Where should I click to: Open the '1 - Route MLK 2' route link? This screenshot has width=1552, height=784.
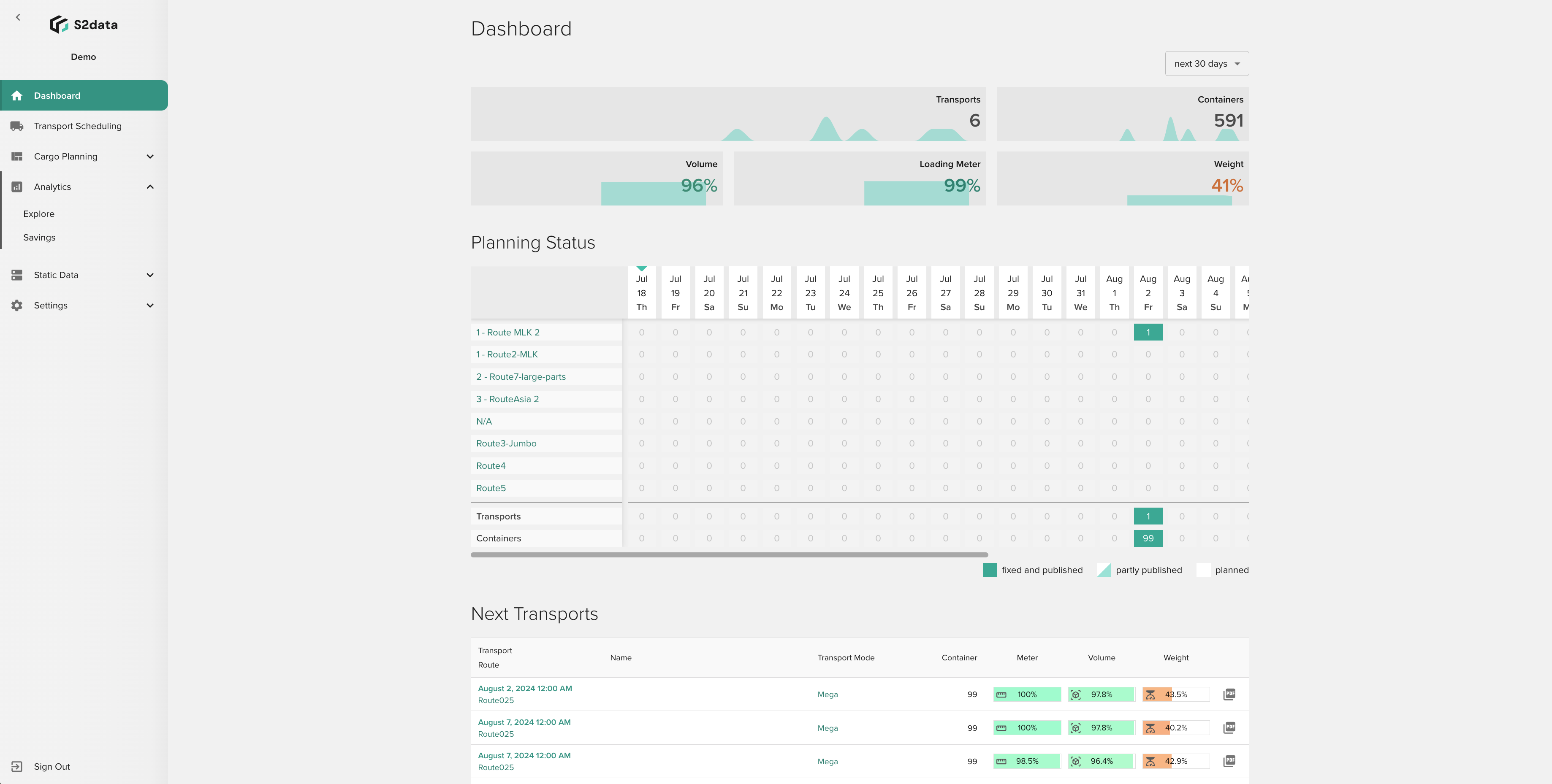coord(507,332)
